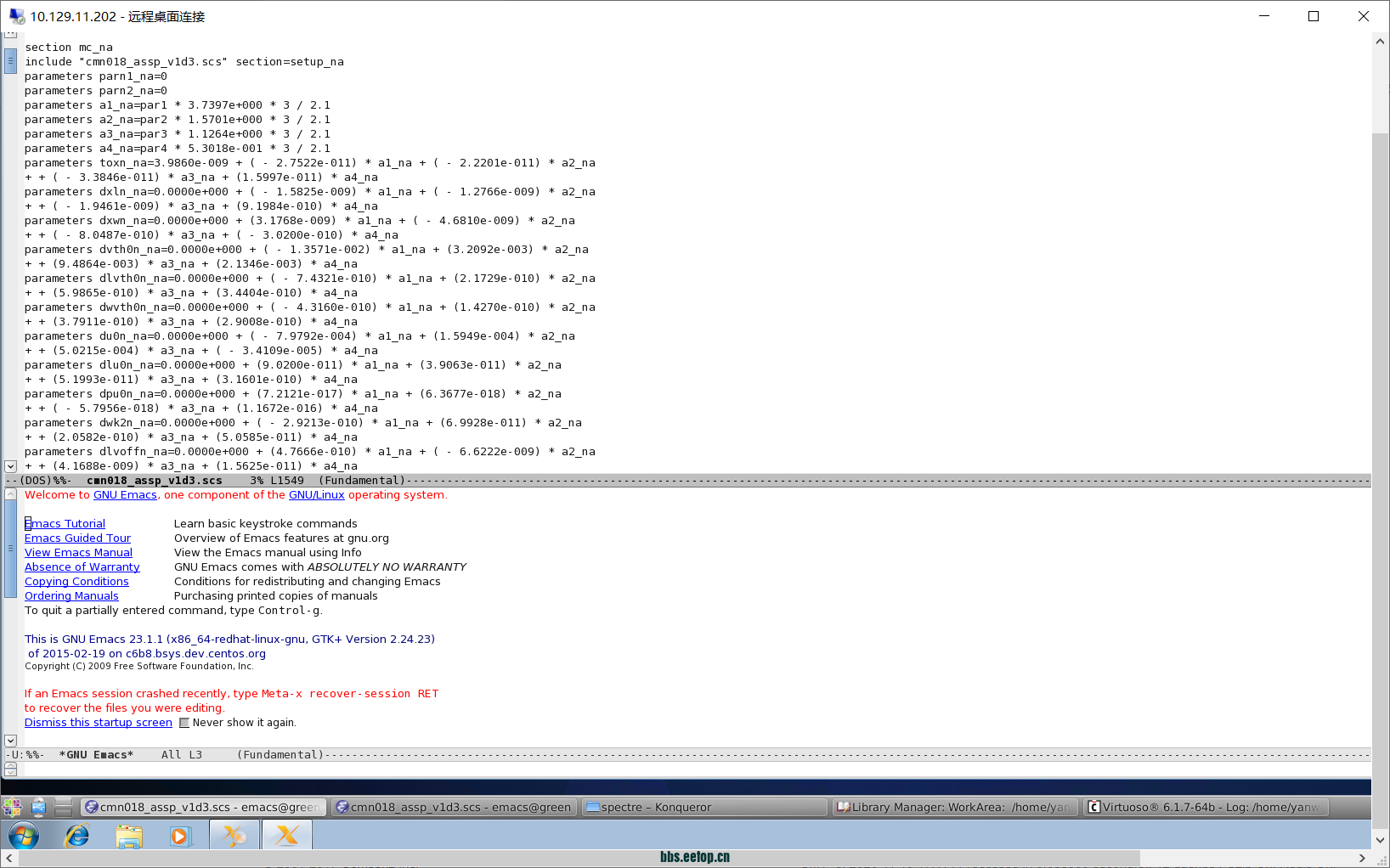This screenshot has width=1390, height=868.
Task: Click the 'This is GNU Emacs 23.1.1' text
Action: [x=229, y=640]
